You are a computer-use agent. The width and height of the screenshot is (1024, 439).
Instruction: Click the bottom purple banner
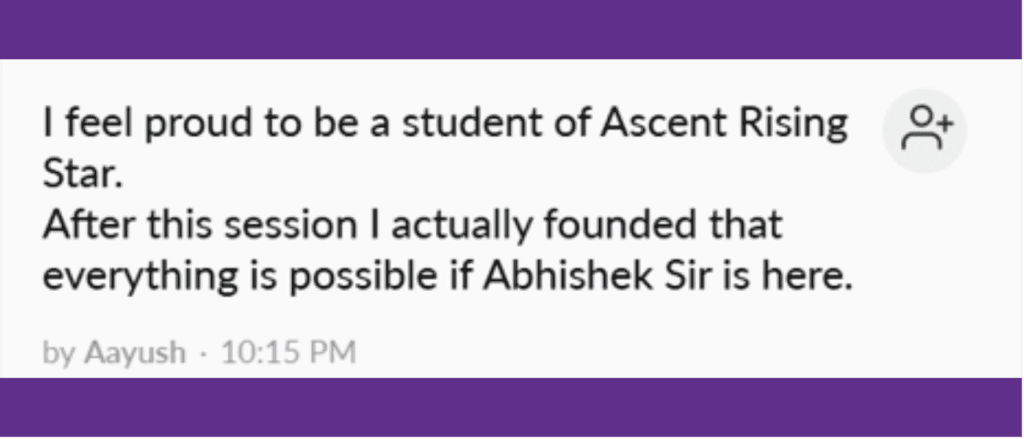[x=512, y=408]
